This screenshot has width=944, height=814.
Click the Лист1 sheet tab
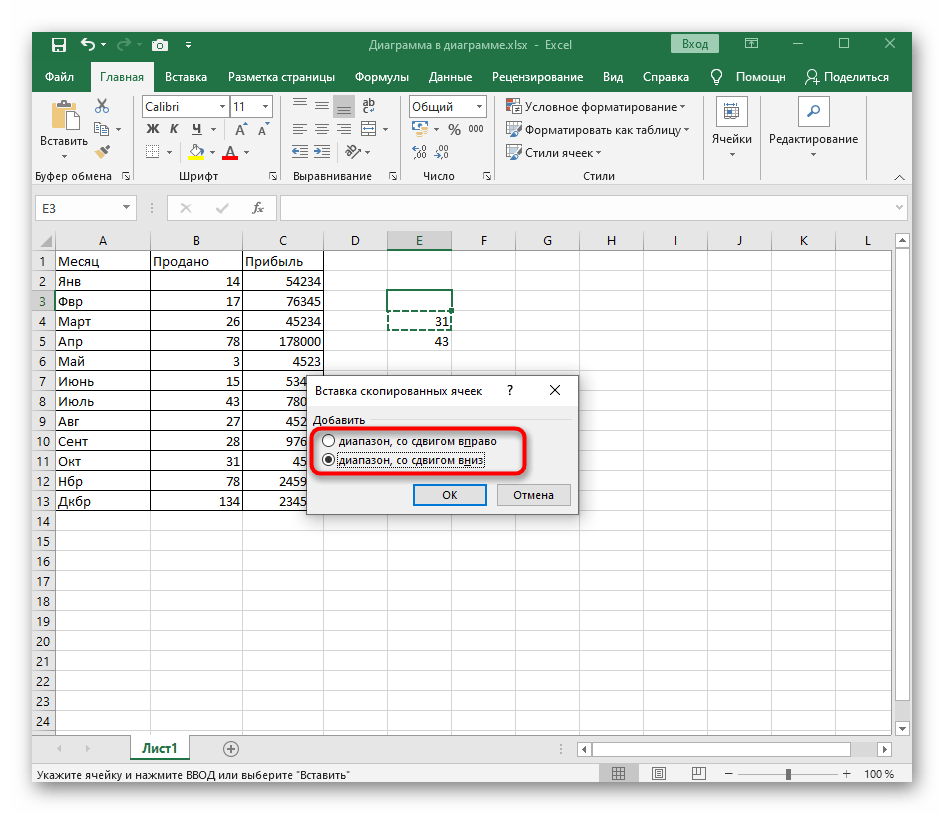click(x=159, y=748)
